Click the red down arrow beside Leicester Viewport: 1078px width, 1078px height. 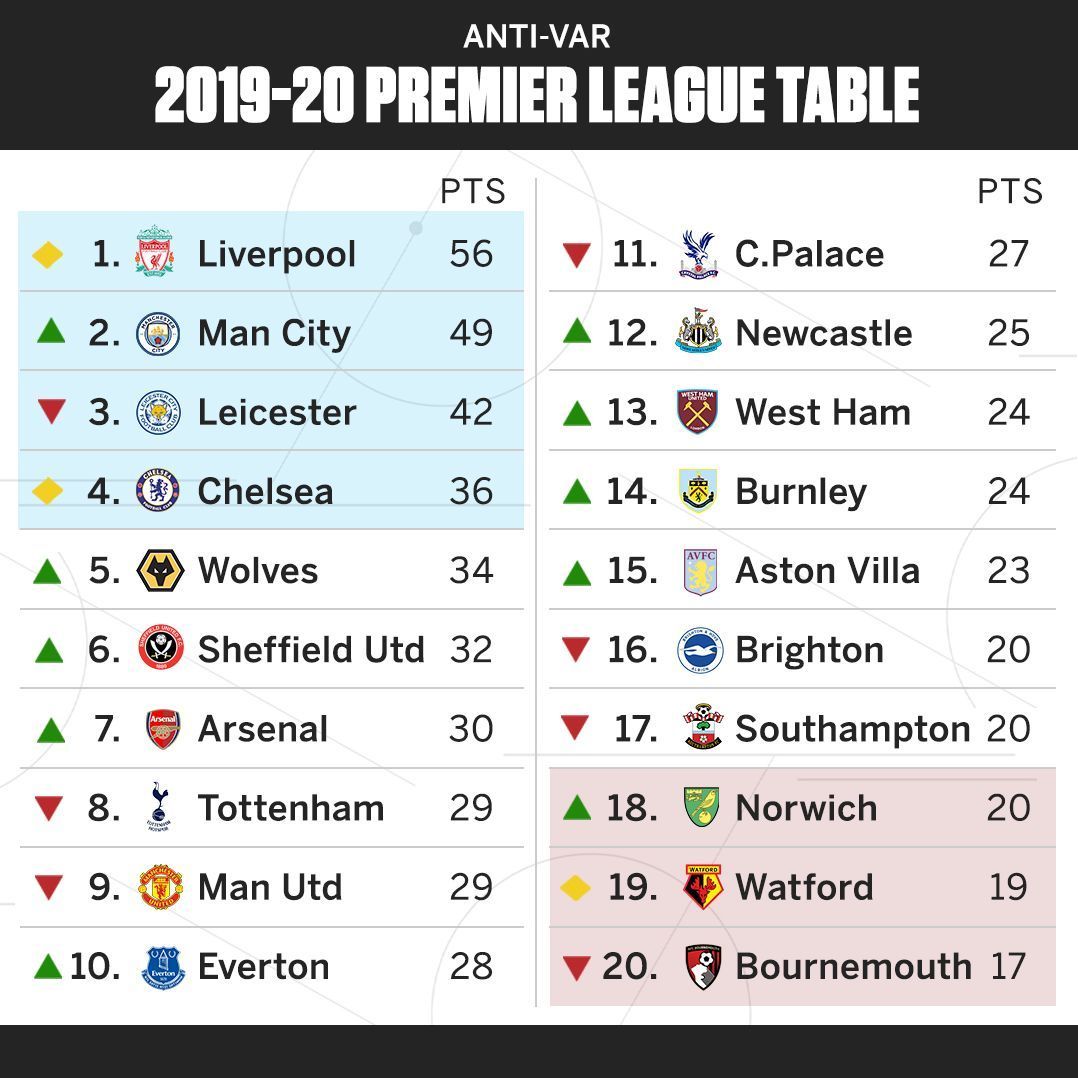click(50, 411)
